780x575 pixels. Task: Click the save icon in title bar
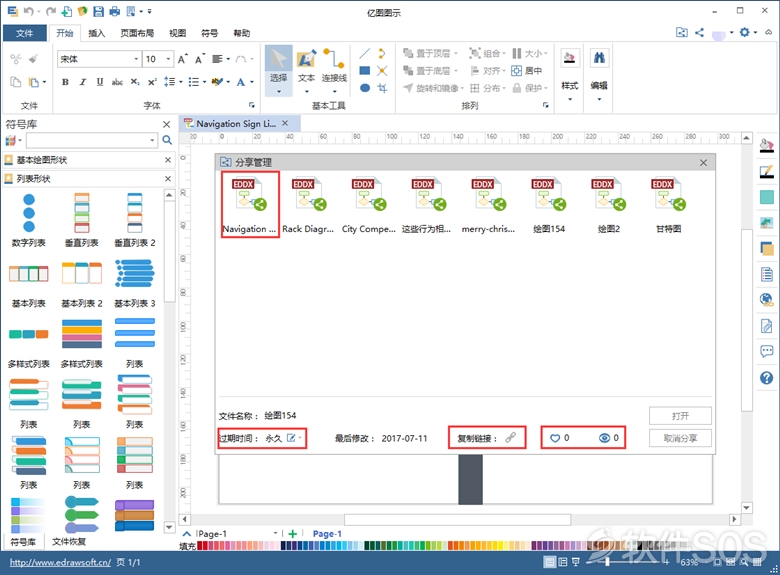tap(98, 11)
